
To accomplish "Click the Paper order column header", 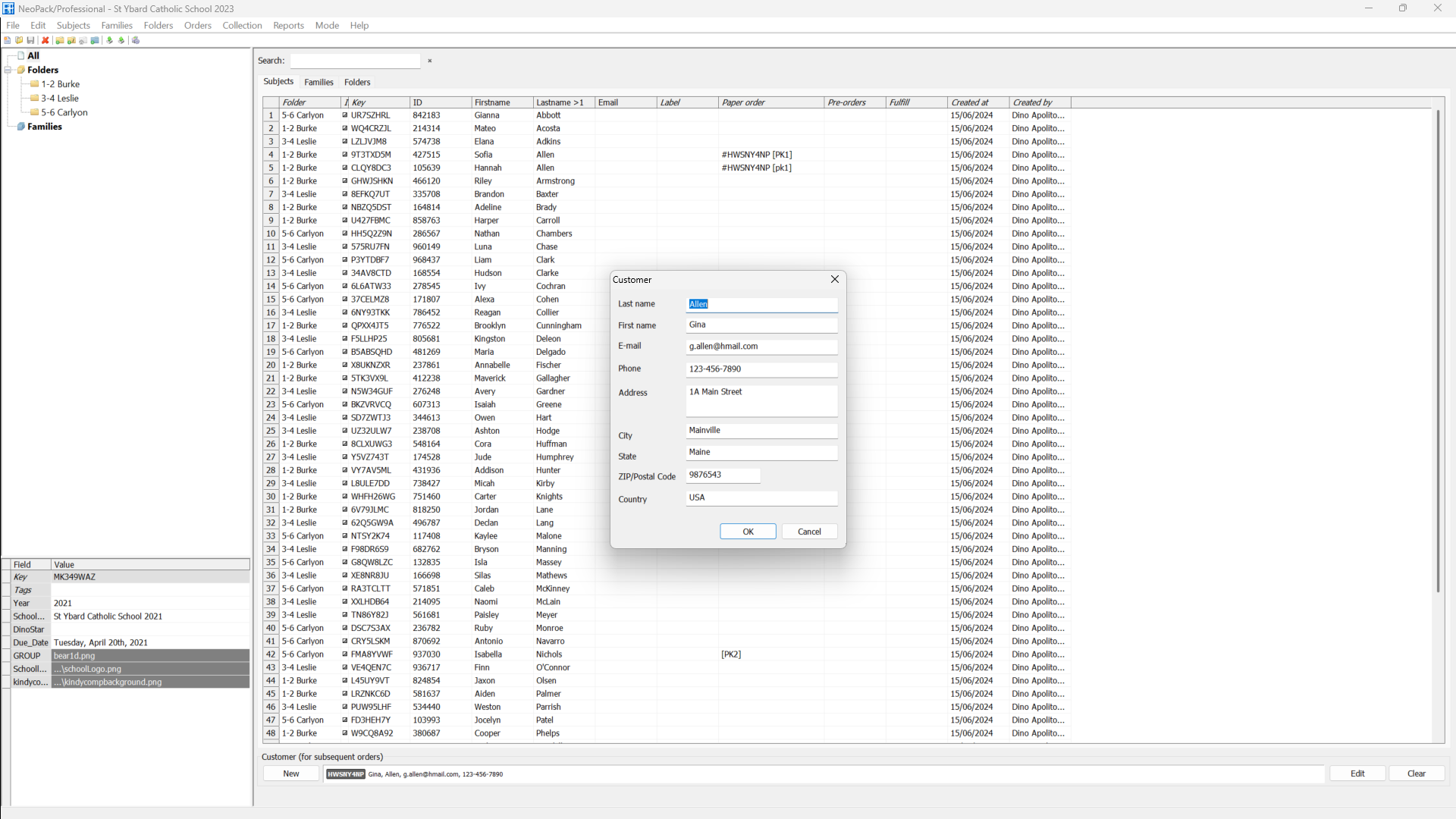I will tap(771, 102).
